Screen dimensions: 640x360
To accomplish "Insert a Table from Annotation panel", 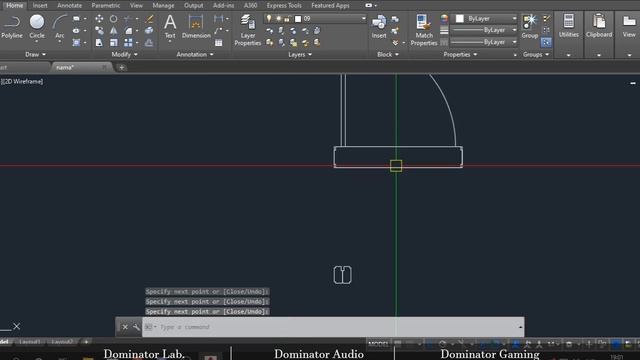I will [219, 42].
